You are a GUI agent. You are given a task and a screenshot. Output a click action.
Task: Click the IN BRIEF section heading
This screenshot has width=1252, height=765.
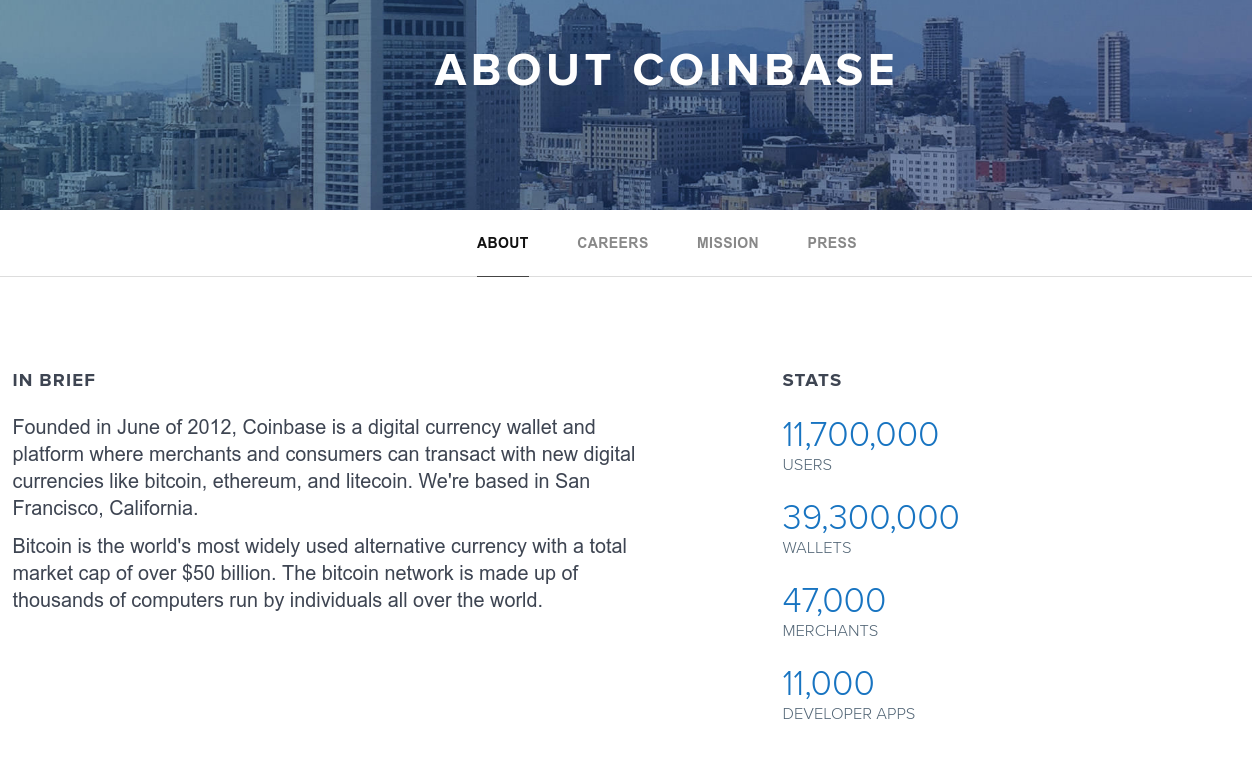(54, 380)
